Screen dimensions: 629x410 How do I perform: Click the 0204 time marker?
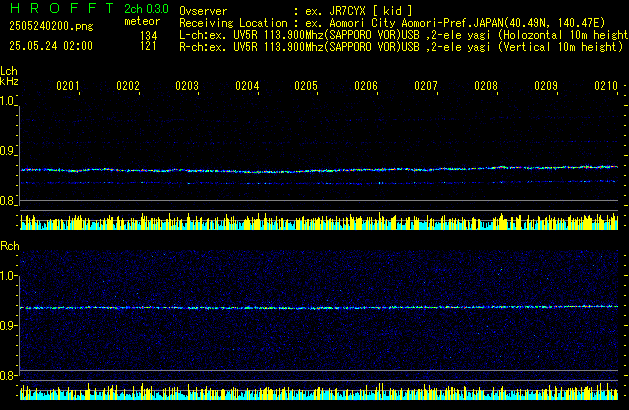[247, 86]
